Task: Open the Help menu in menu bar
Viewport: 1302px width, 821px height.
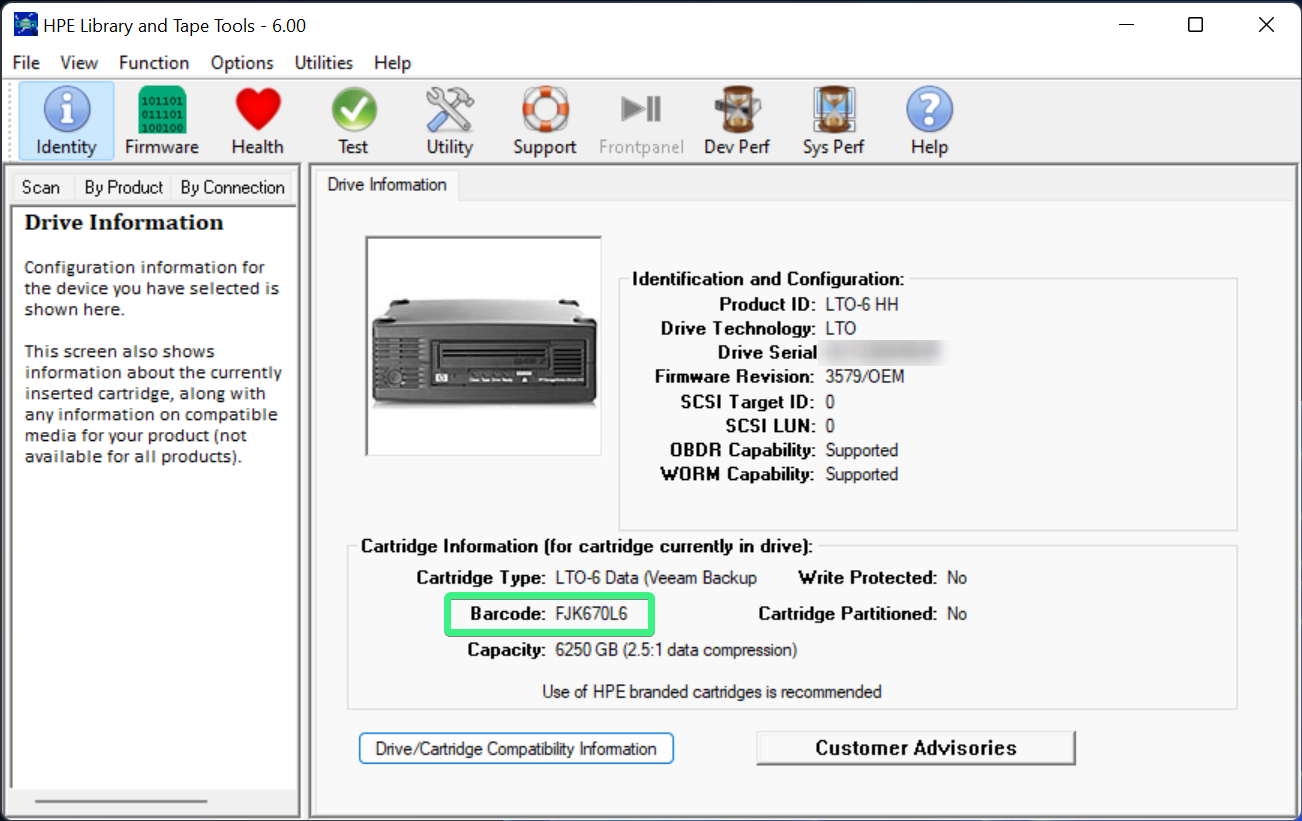Action: pyautogui.click(x=393, y=62)
